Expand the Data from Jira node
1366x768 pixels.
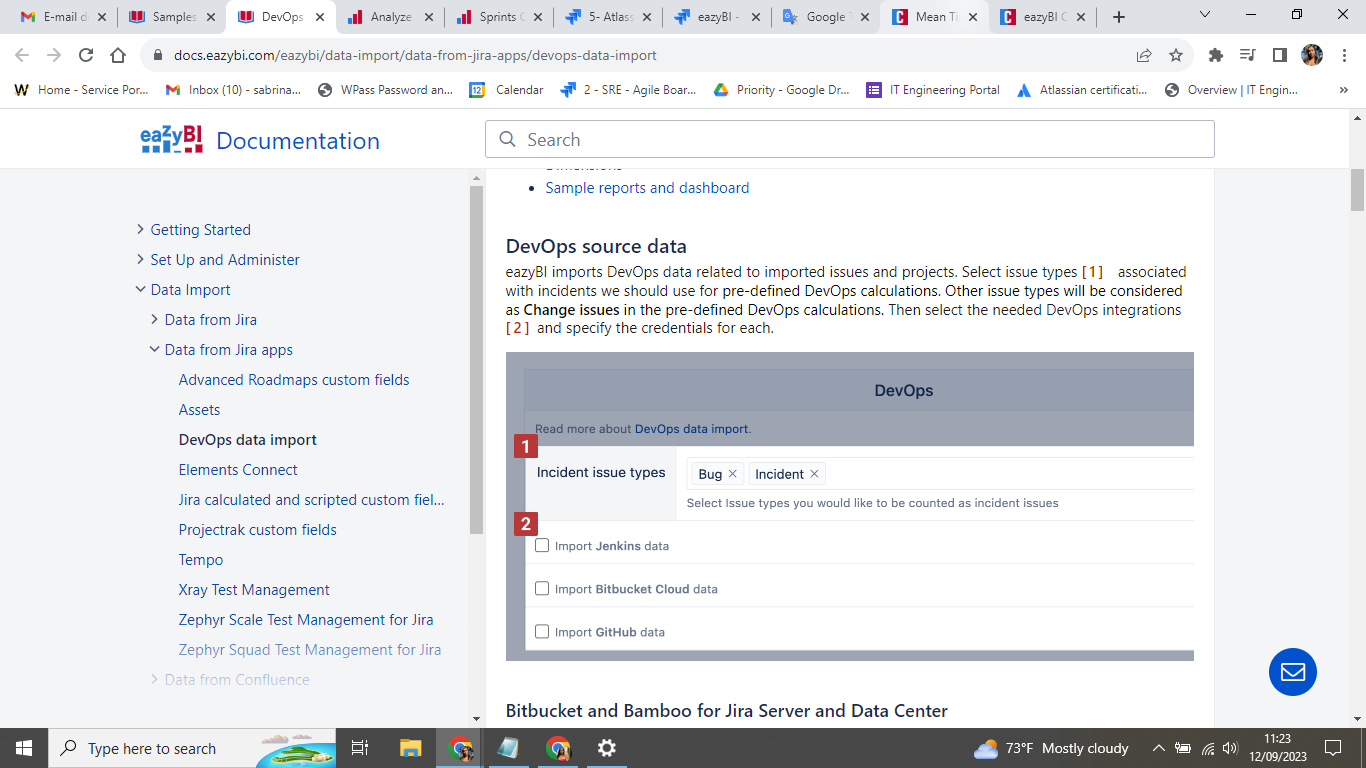coord(154,319)
